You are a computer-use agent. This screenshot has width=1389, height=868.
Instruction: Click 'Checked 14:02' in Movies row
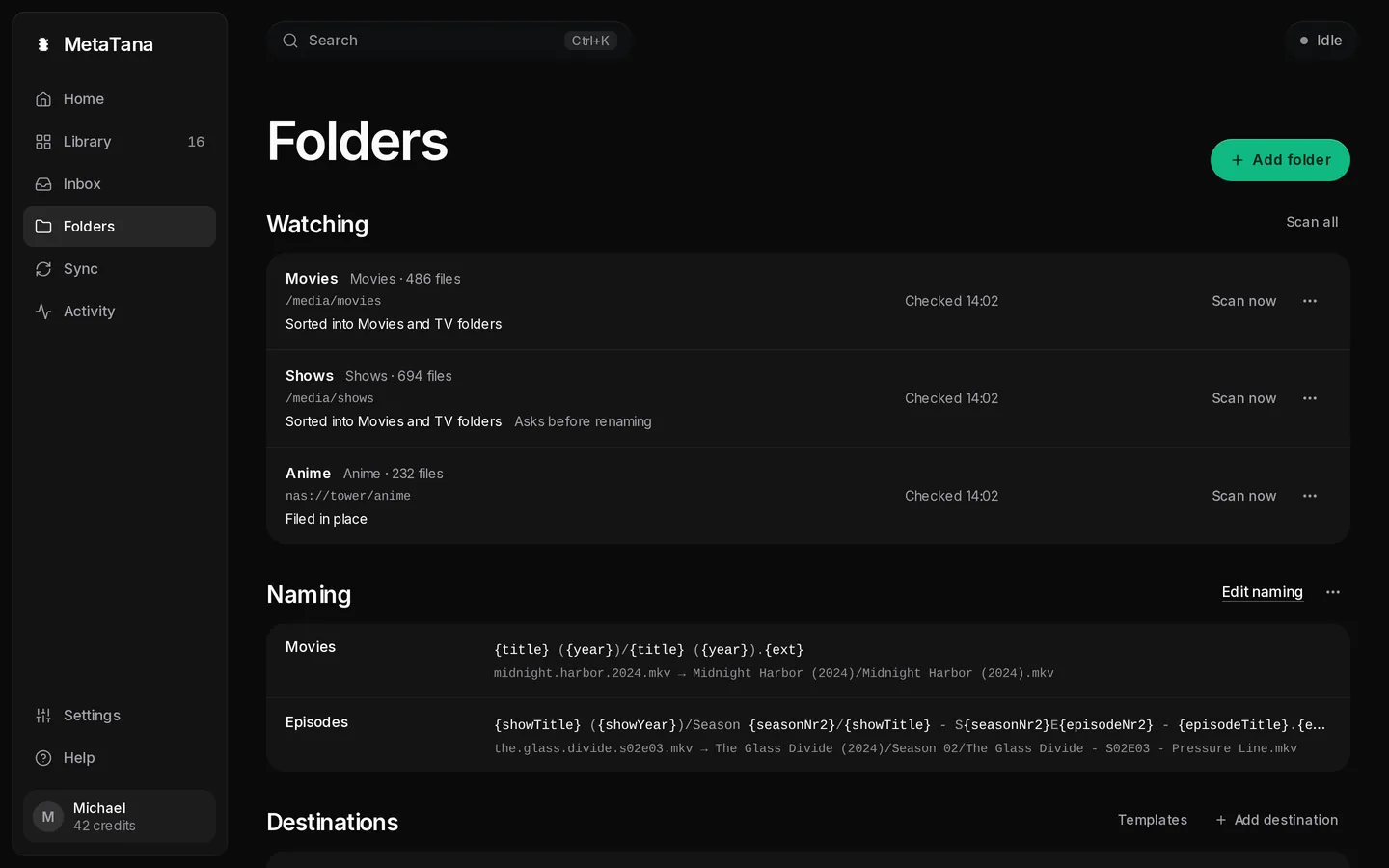point(951,301)
